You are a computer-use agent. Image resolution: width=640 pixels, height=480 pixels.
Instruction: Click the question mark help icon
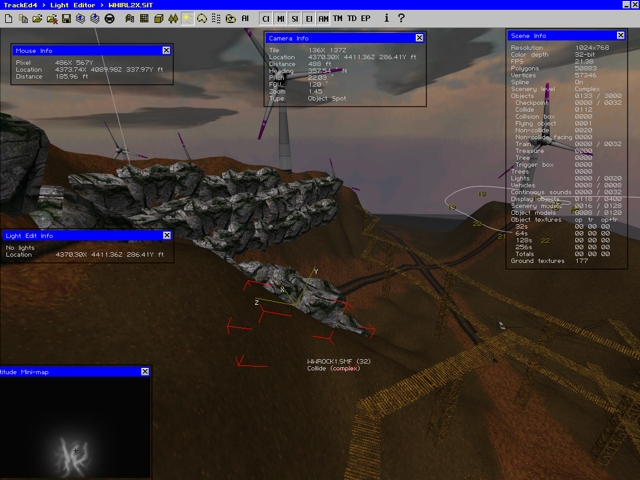point(401,18)
